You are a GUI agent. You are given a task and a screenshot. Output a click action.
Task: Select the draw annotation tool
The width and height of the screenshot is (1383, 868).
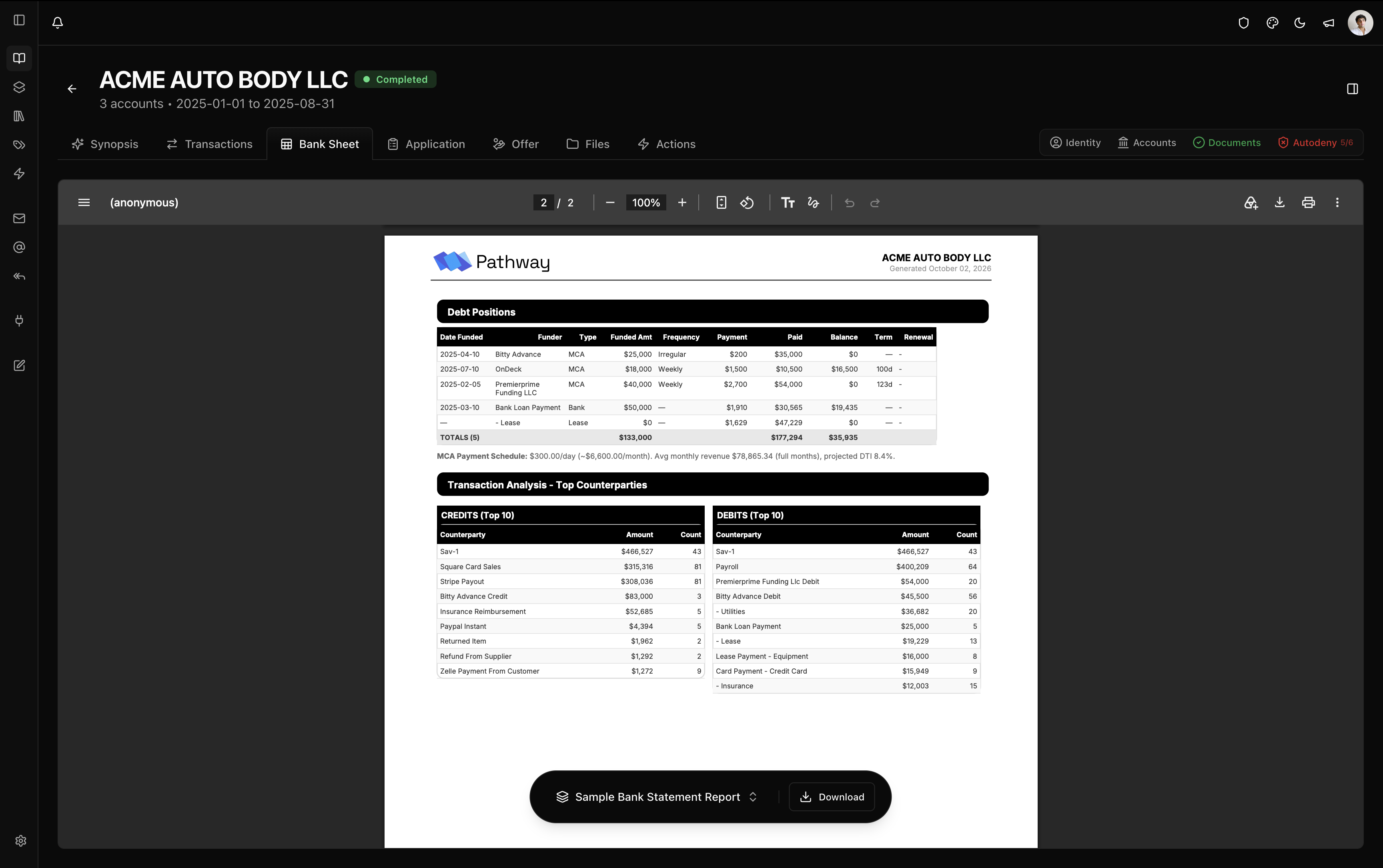point(813,203)
